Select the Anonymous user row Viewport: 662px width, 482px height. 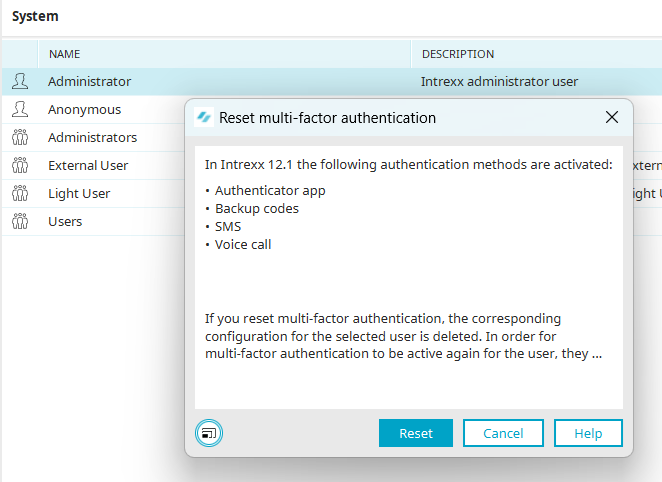[x=94, y=109]
